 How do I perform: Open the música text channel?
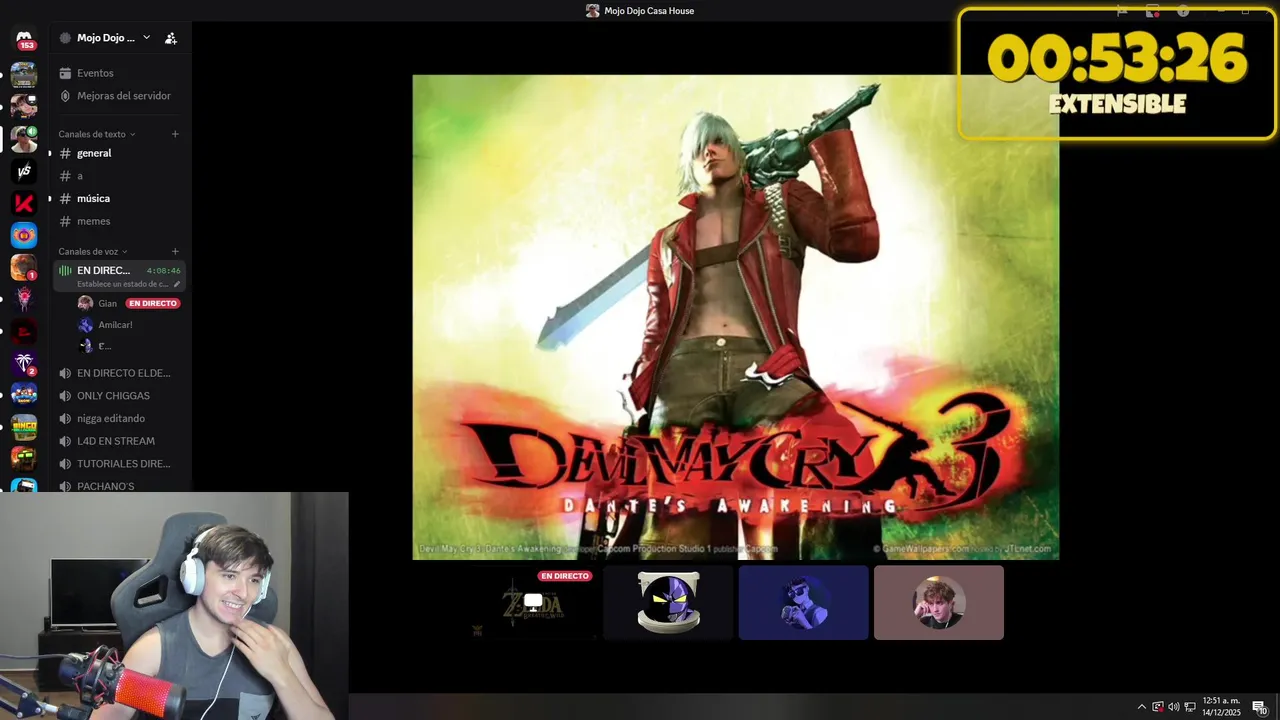pos(93,198)
